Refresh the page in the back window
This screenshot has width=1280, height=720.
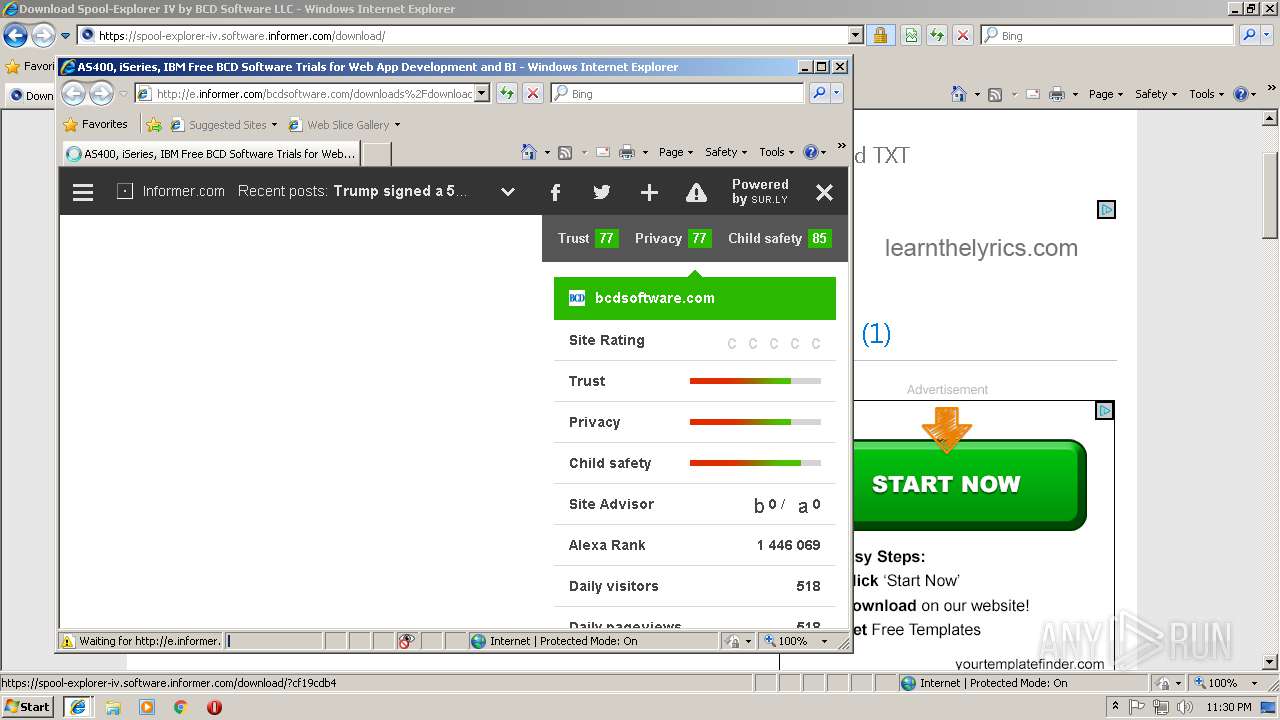point(937,35)
